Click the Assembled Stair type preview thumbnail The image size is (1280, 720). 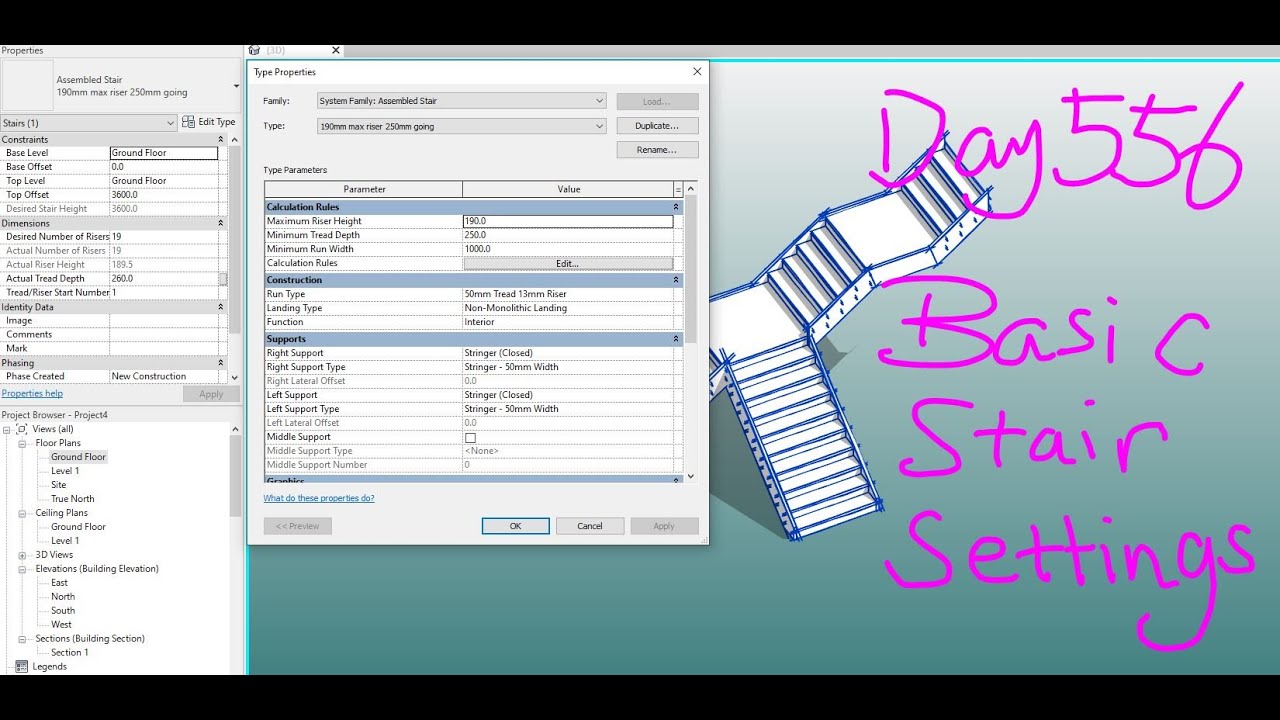[x=28, y=86]
